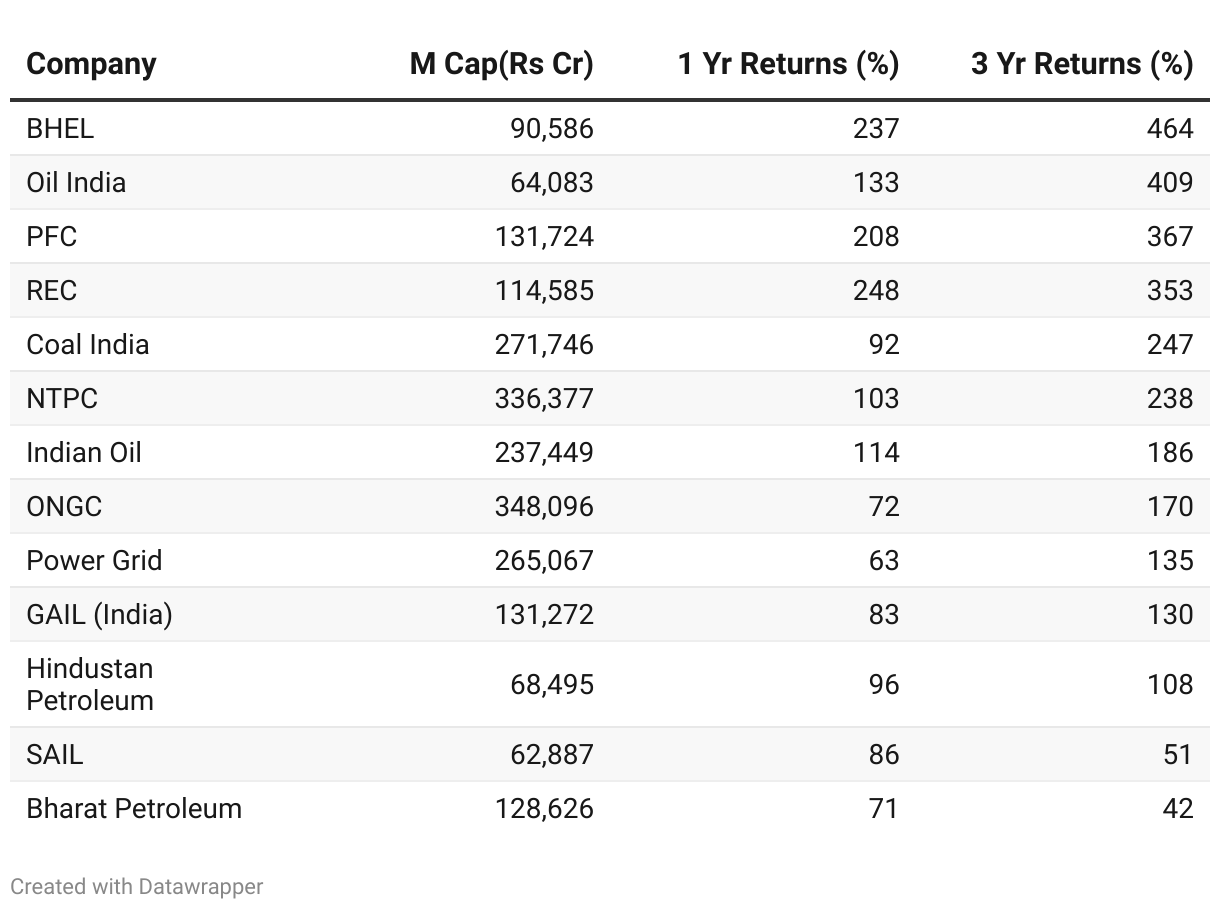Click the 1 Yr Returns (%) header
This screenshot has height=910, width=1220.
[x=788, y=64]
